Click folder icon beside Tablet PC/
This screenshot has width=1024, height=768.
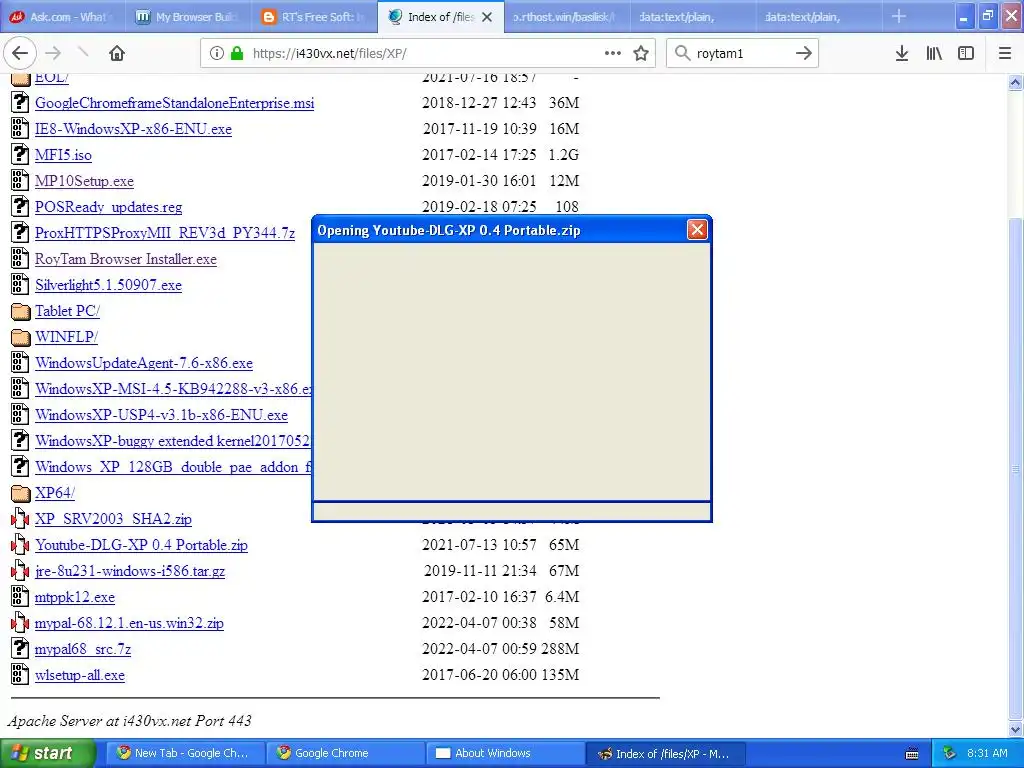click(x=20, y=311)
